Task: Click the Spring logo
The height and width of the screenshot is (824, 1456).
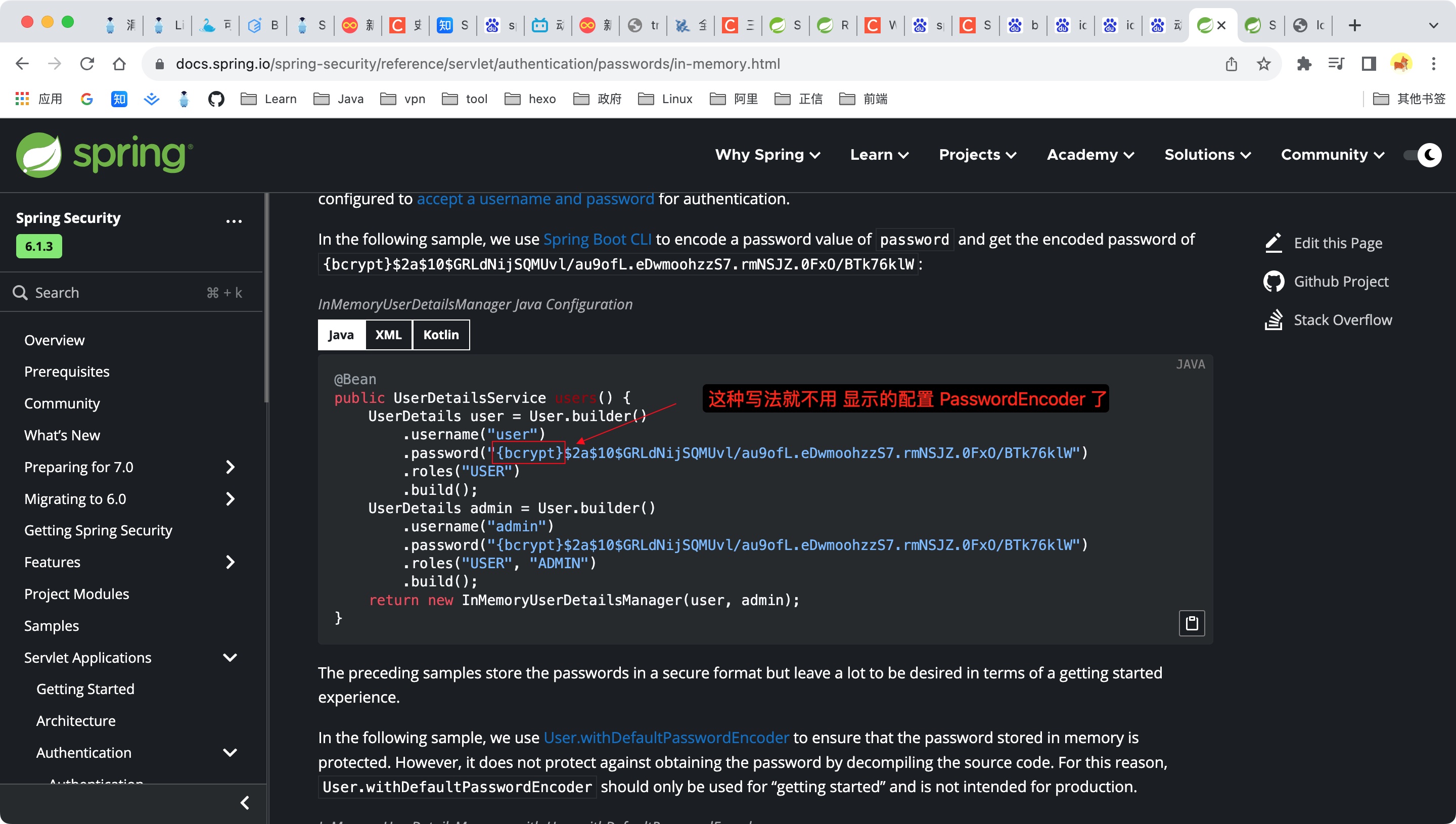Action: tap(105, 155)
